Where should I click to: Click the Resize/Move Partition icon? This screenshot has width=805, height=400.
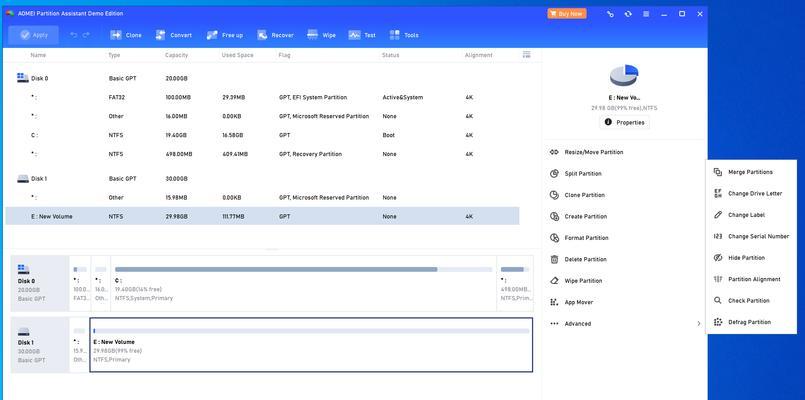(x=554, y=153)
